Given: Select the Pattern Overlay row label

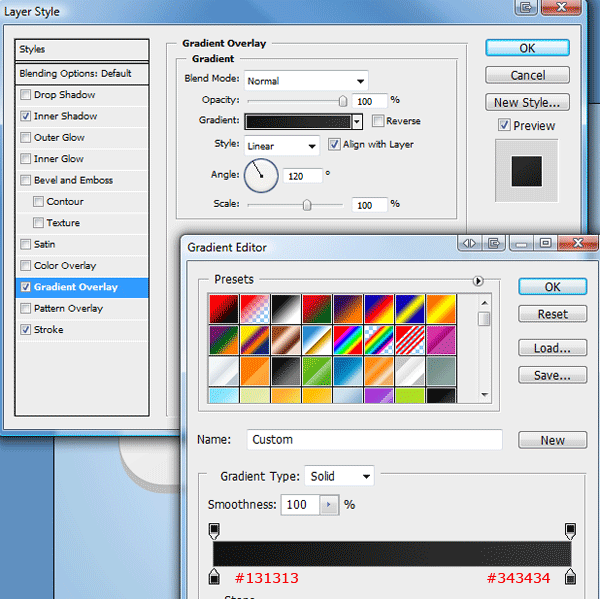Looking at the screenshot, I should (68, 308).
